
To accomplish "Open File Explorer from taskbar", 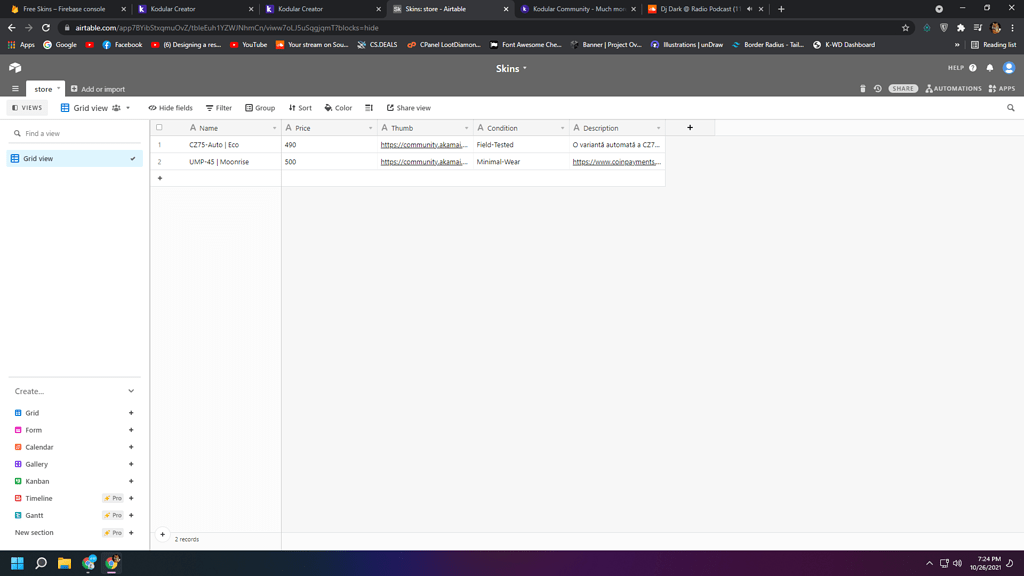I will (x=64, y=563).
